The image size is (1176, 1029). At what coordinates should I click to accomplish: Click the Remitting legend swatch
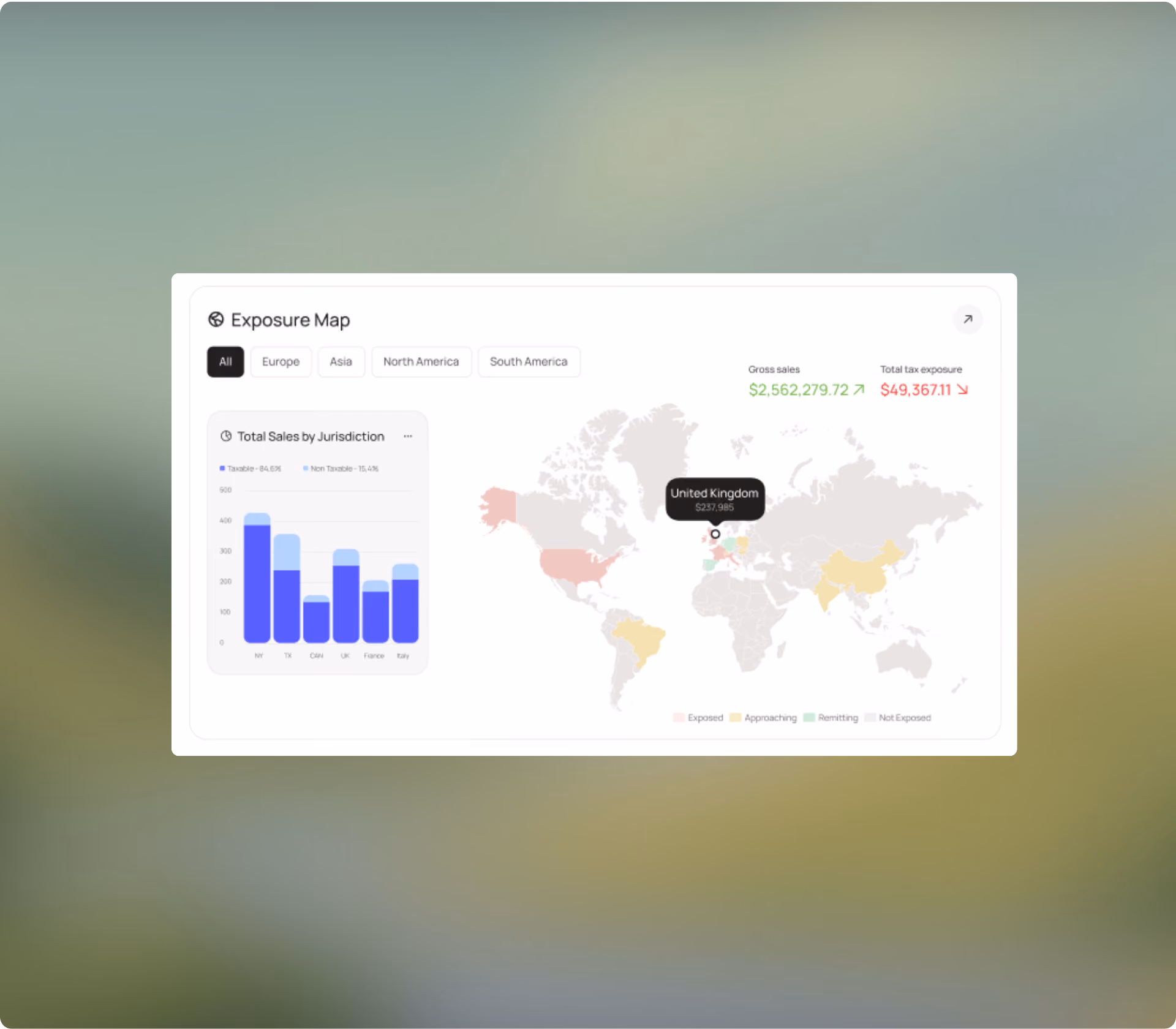coord(809,717)
